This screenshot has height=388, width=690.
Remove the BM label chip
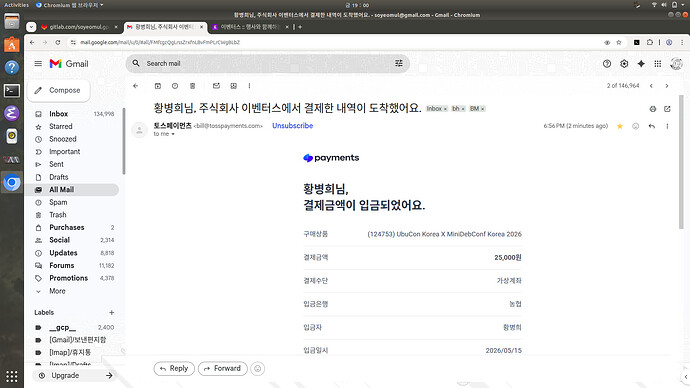point(483,109)
